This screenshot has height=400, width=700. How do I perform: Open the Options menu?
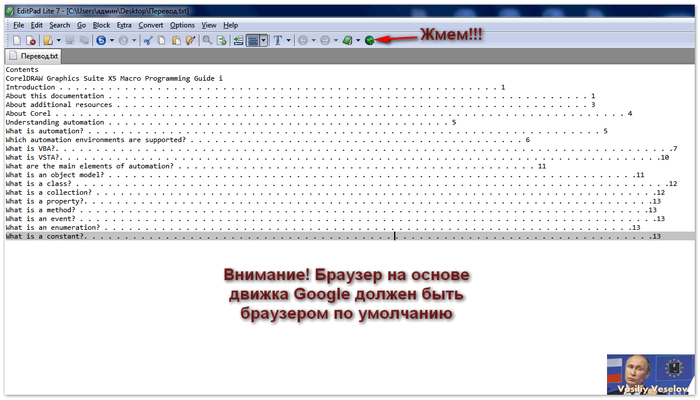pyautogui.click(x=182, y=25)
